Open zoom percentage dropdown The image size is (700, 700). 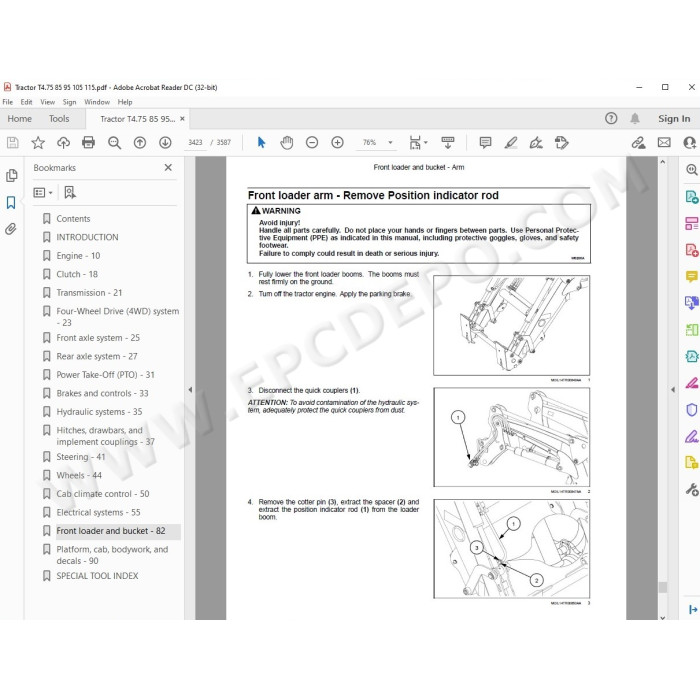tap(390, 142)
